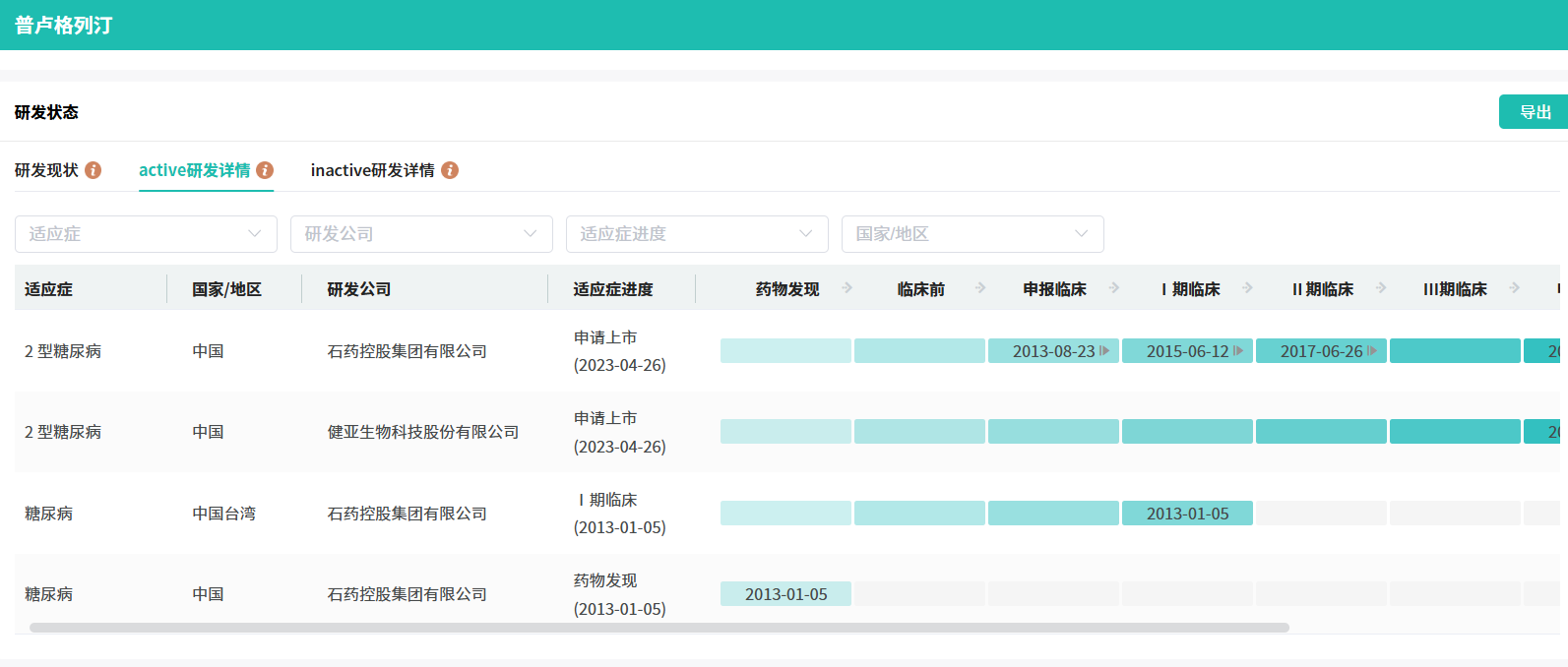Click info icon beside inactive研发详情 tab
This screenshot has width=1568, height=667.
pos(450,170)
